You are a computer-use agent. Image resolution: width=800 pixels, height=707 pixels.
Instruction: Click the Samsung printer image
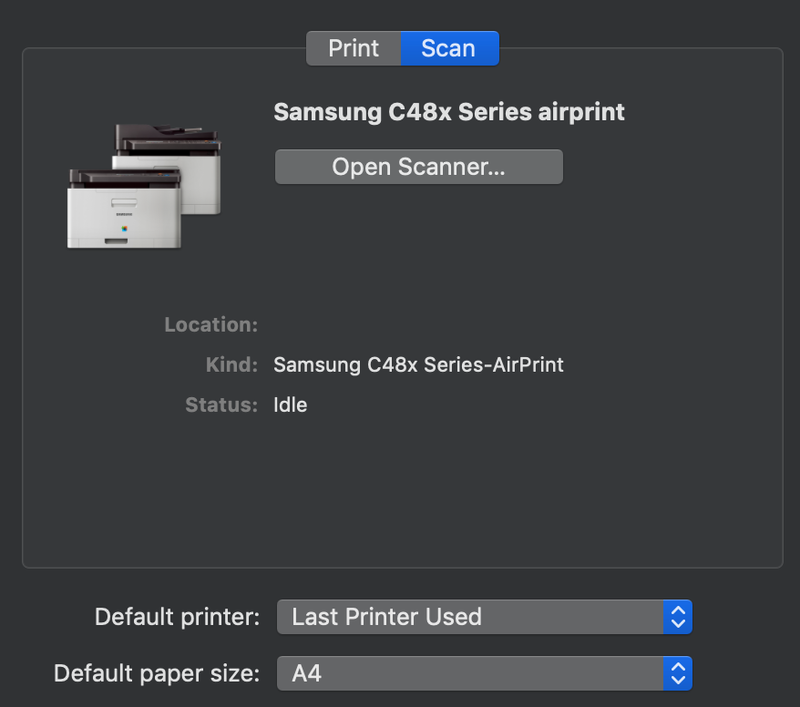pyautogui.click(x=144, y=186)
